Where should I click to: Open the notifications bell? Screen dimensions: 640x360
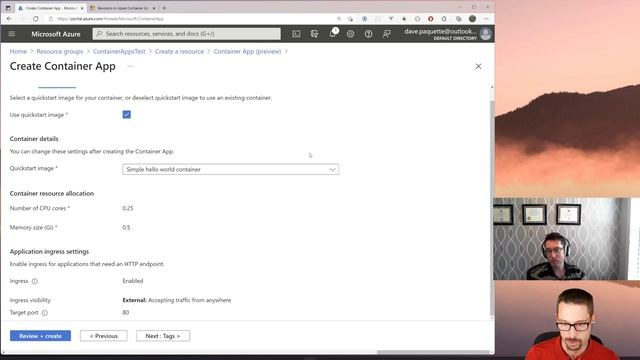pos(333,33)
